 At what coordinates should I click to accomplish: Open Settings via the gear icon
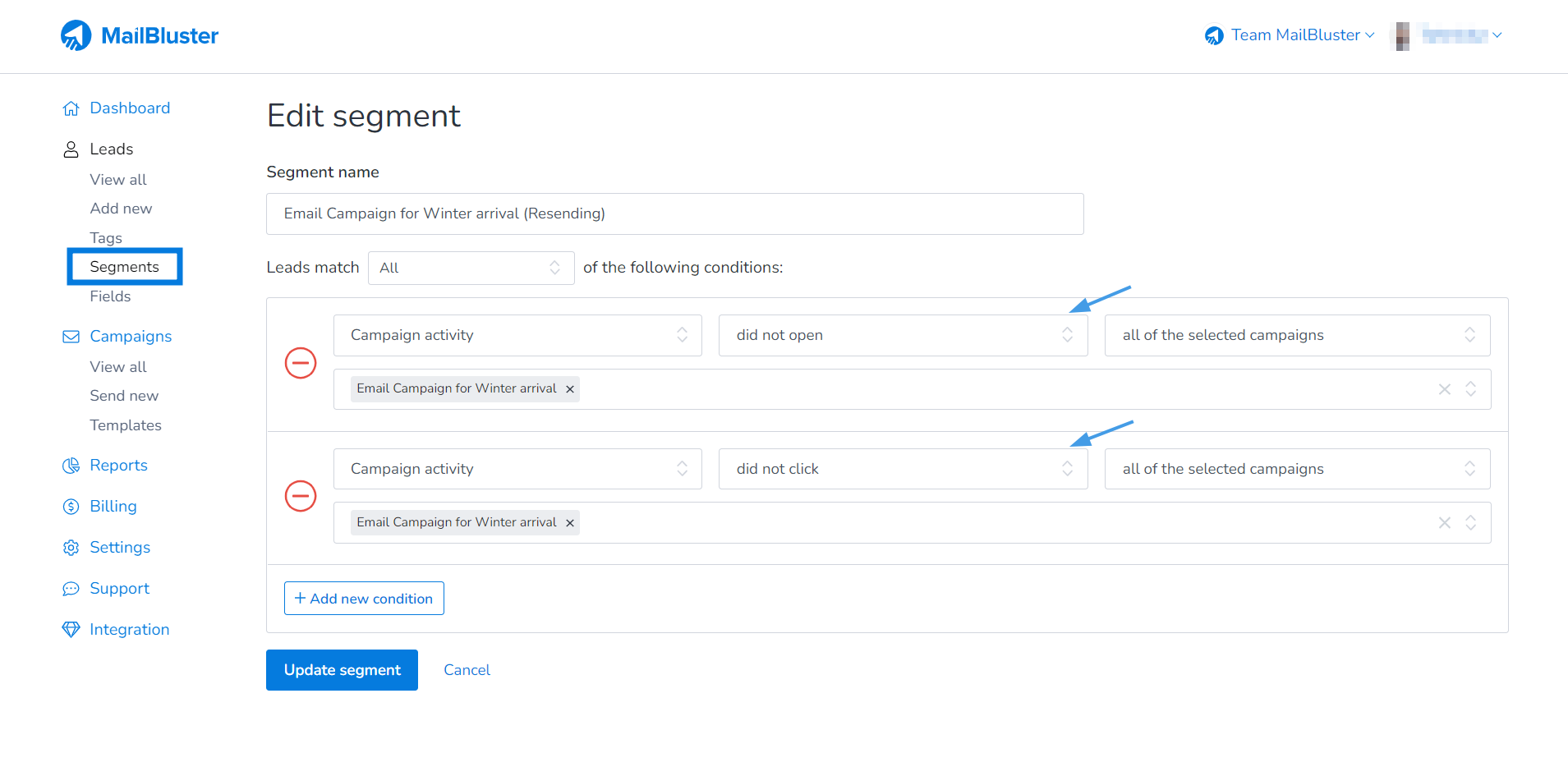71,547
